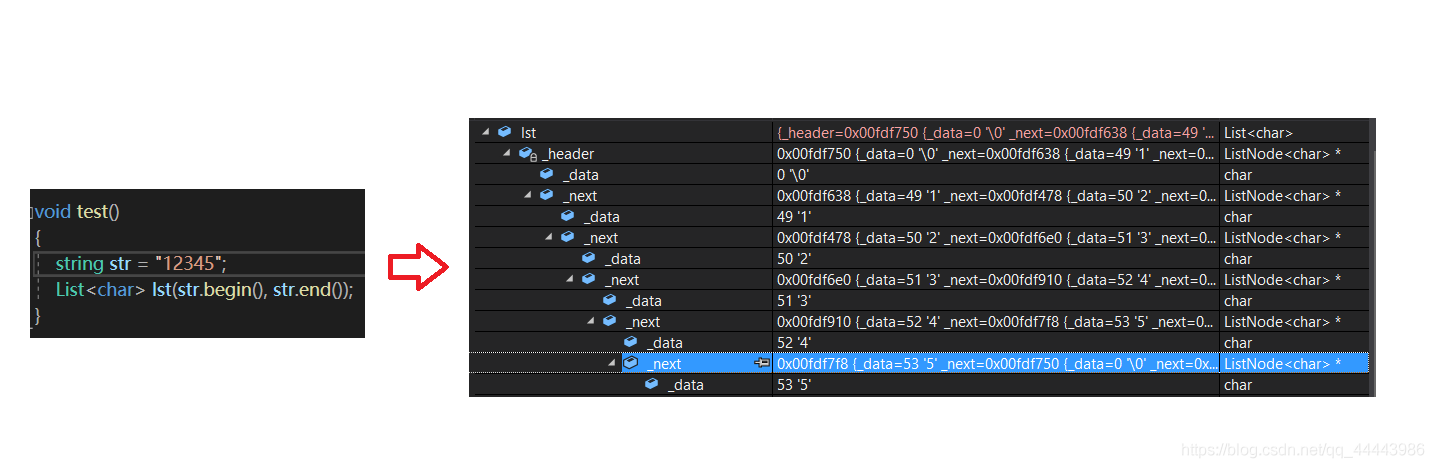Click the cube icon of _data row valued 51 '3'
Image resolution: width=1434 pixels, height=468 pixels.
(x=609, y=300)
